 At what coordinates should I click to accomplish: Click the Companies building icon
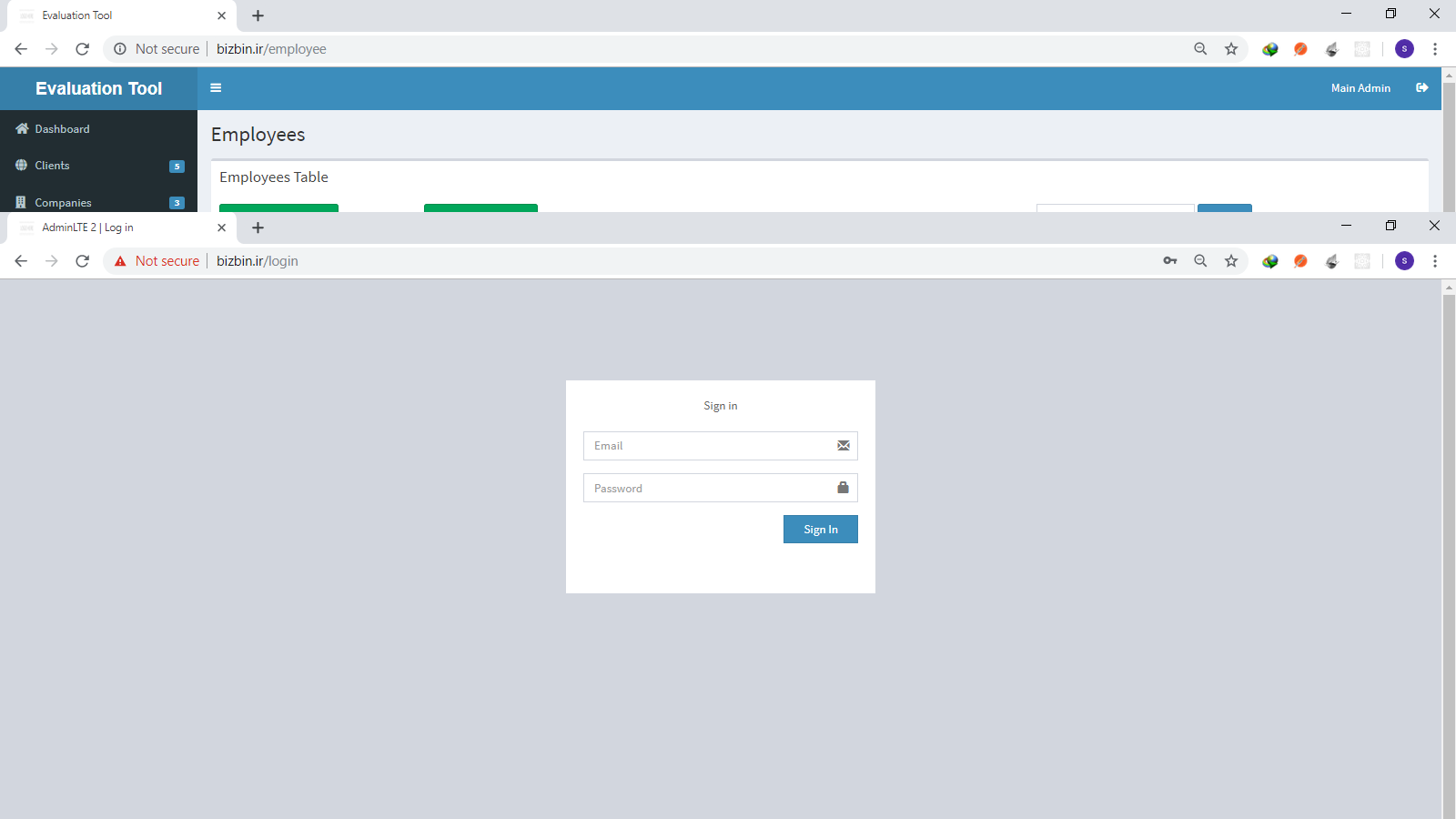[x=21, y=202]
